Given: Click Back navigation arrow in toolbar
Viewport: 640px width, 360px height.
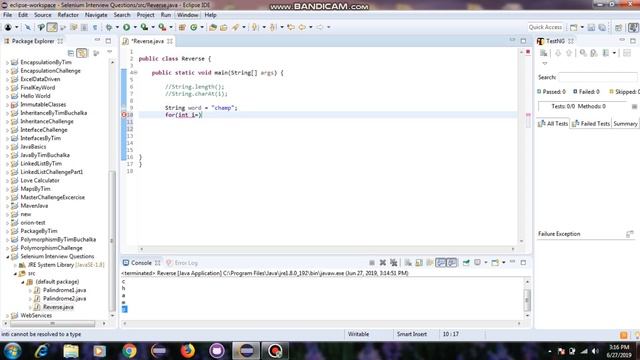Looking at the screenshot, I should tap(302, 27).
